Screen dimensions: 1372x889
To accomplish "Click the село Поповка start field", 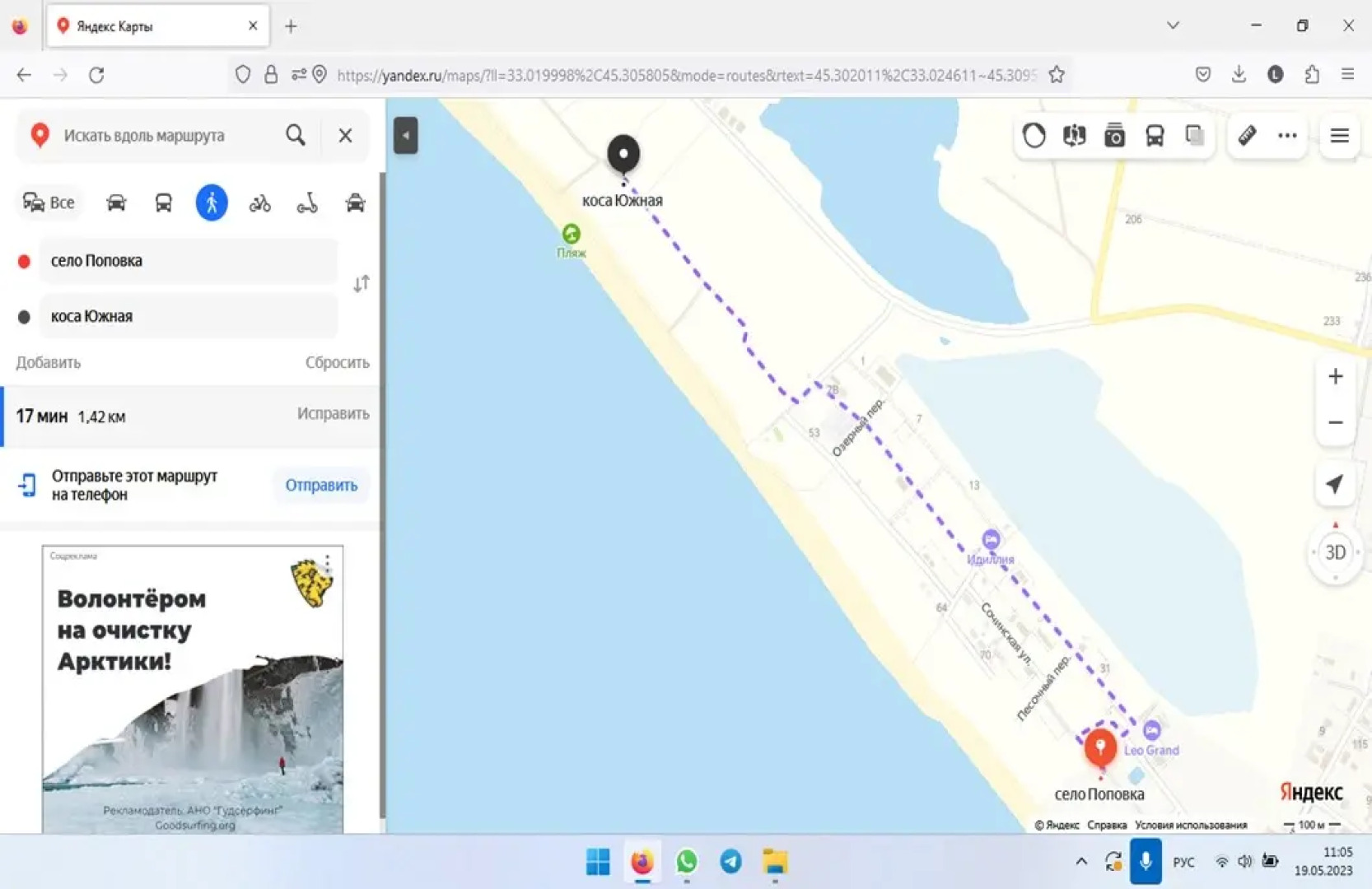I will [189, 261].
